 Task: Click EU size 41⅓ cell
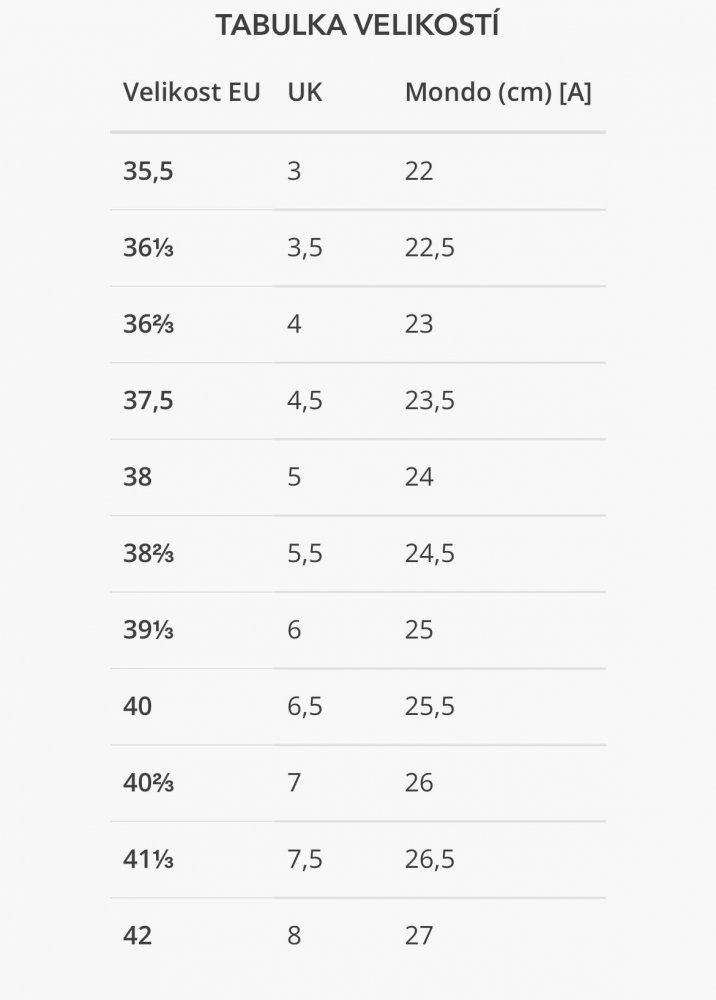[149, 860]
